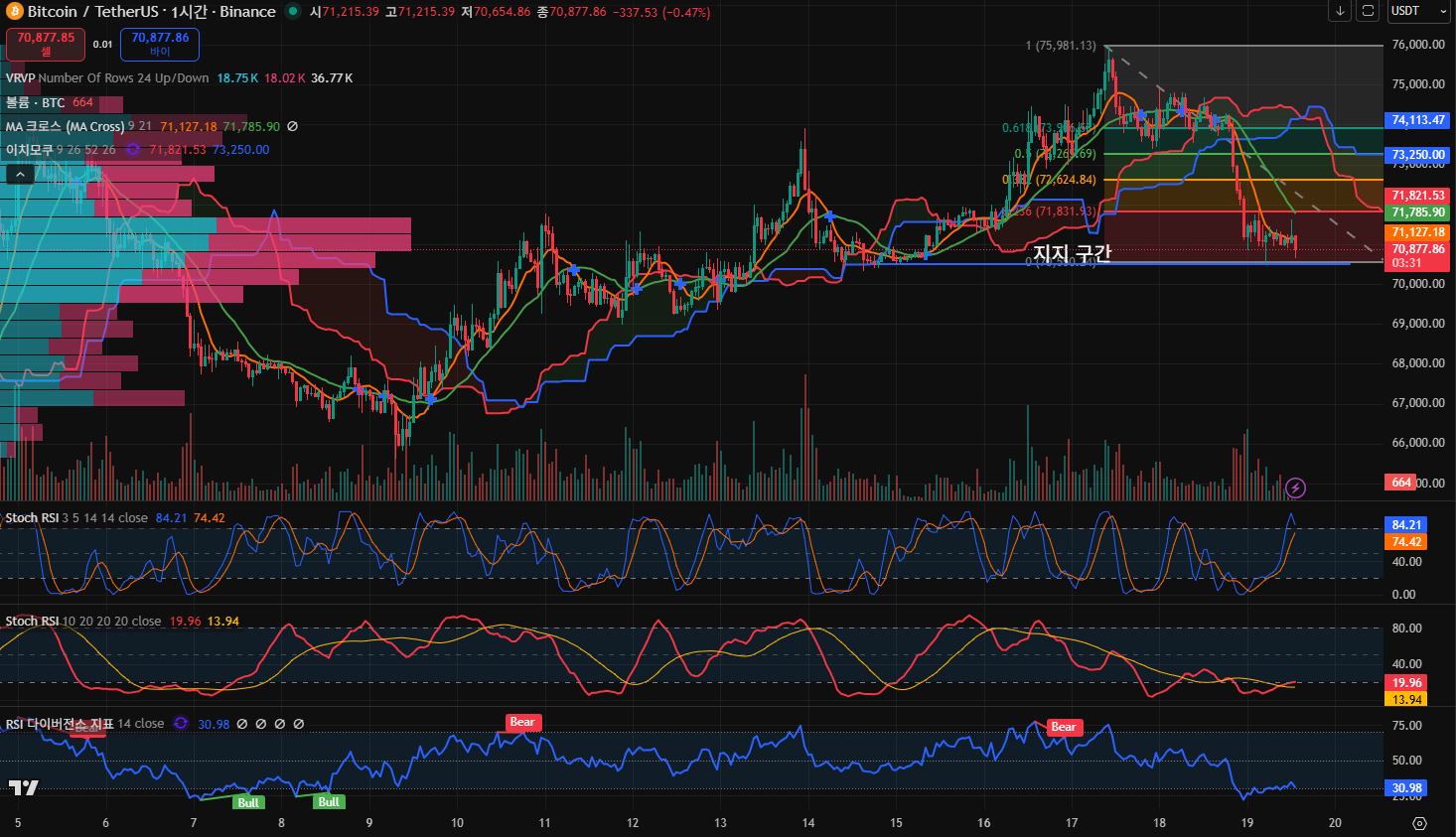The width and height of the screenshot is (1456, 837).
Task: Collapse the indicator legend with chevron button
Action: point(20,175)
